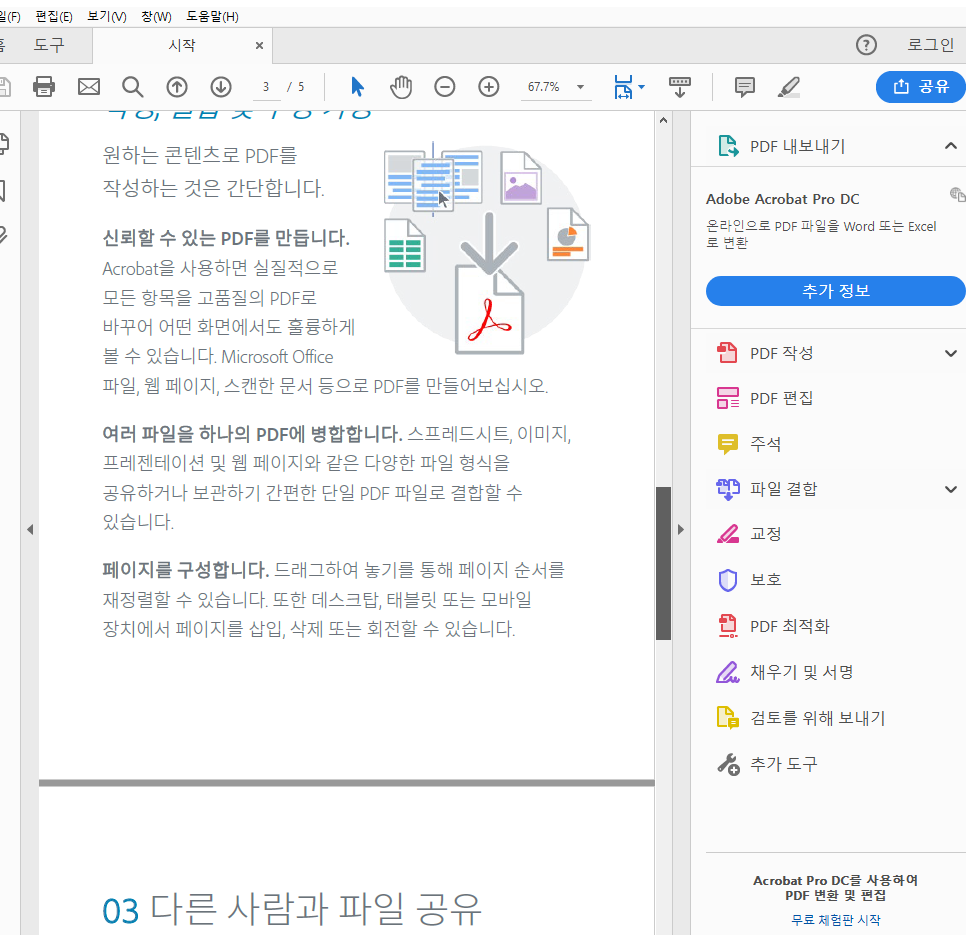
Task: Open 보기(V) menu
Action: (107, 17)
